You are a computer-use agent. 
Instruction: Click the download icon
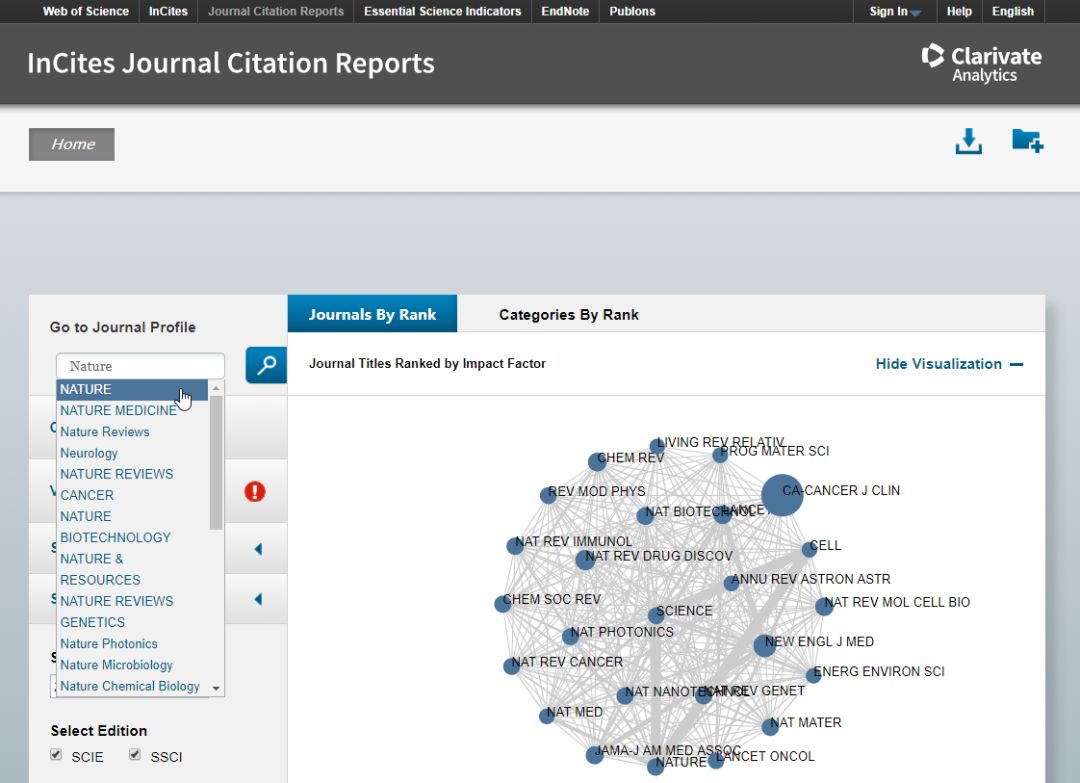coord(968,142)
